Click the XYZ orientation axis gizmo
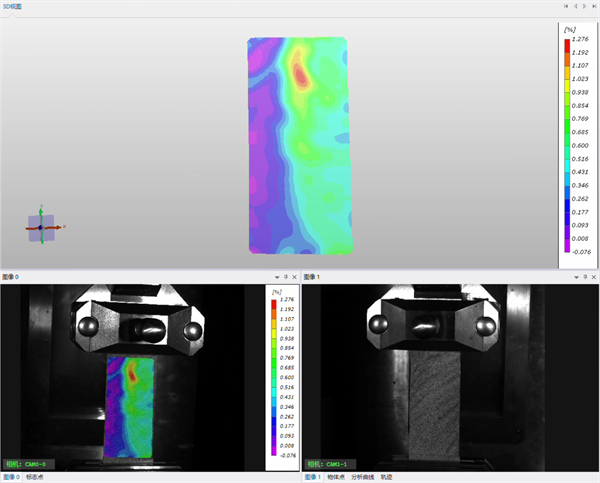 (42, 227)
